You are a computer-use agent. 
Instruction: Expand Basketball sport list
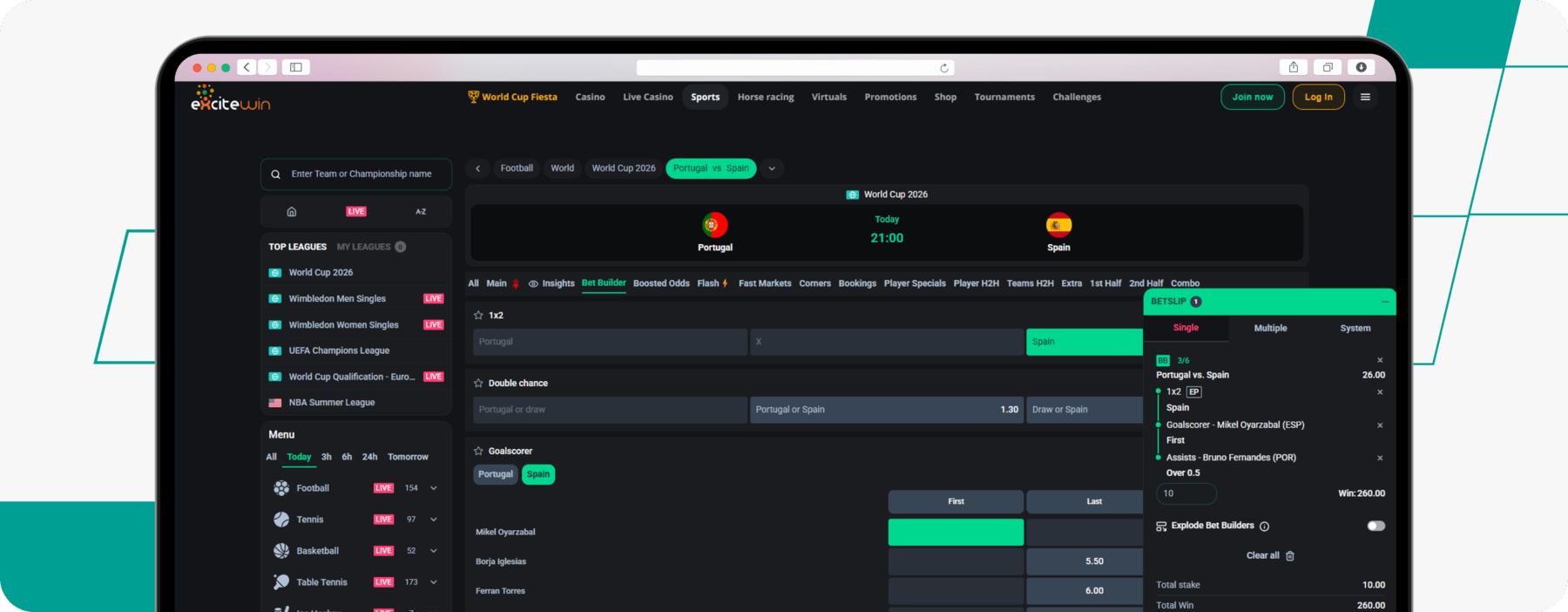pyautogui.click(x=434, y=551)
